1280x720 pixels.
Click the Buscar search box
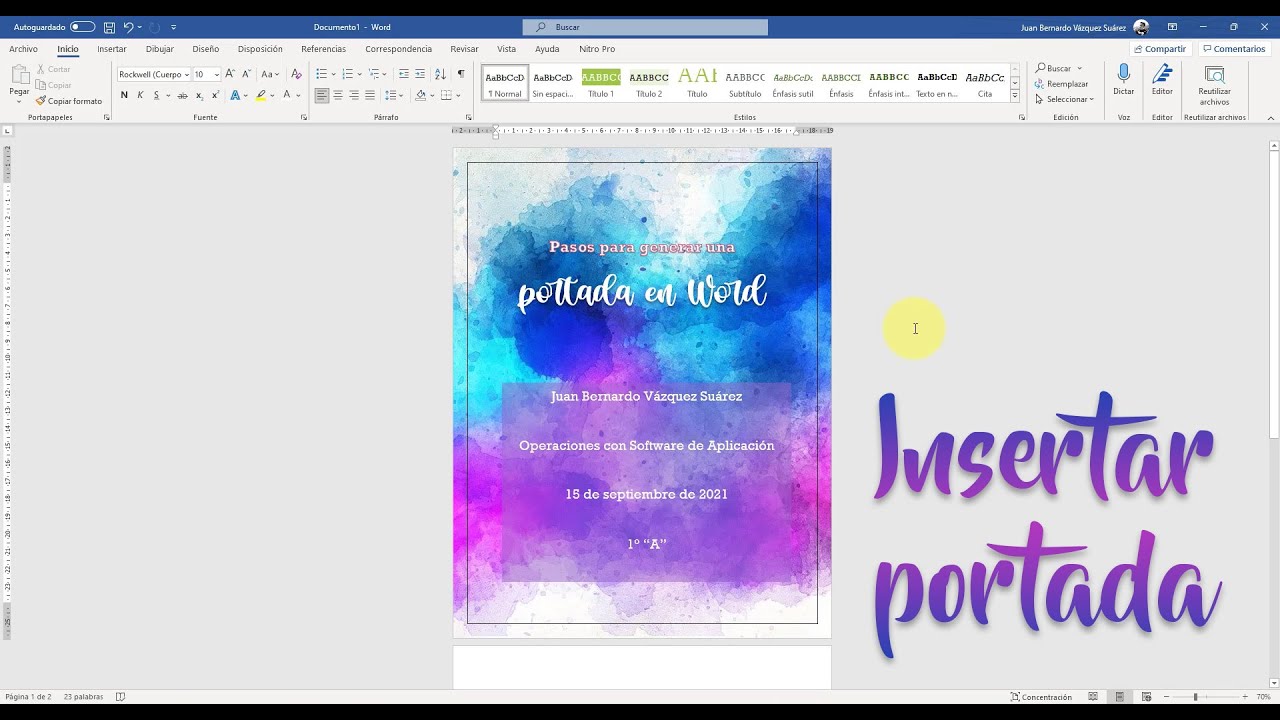(645, 27)
